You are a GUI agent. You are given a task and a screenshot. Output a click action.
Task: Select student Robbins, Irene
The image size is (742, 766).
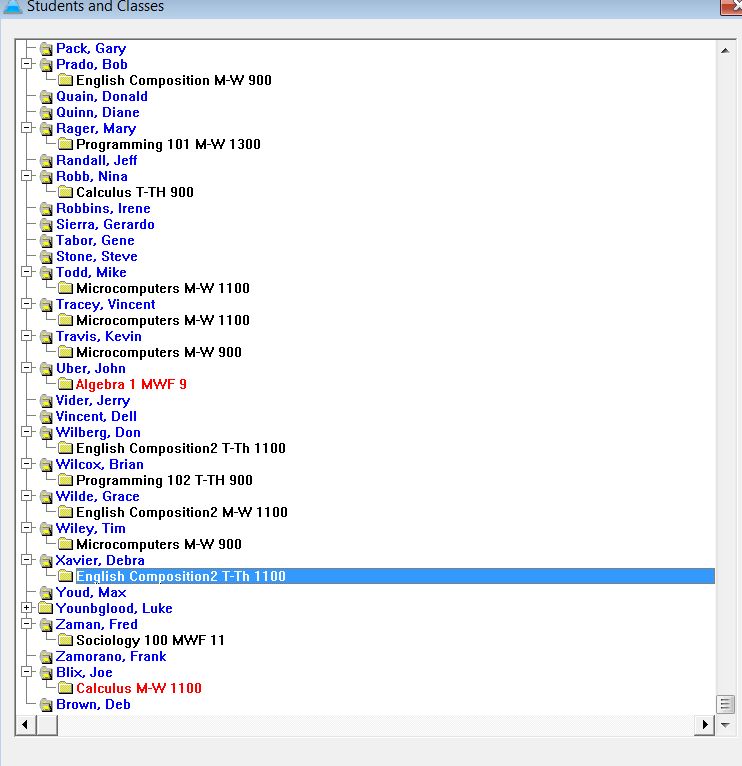point(103,209)
